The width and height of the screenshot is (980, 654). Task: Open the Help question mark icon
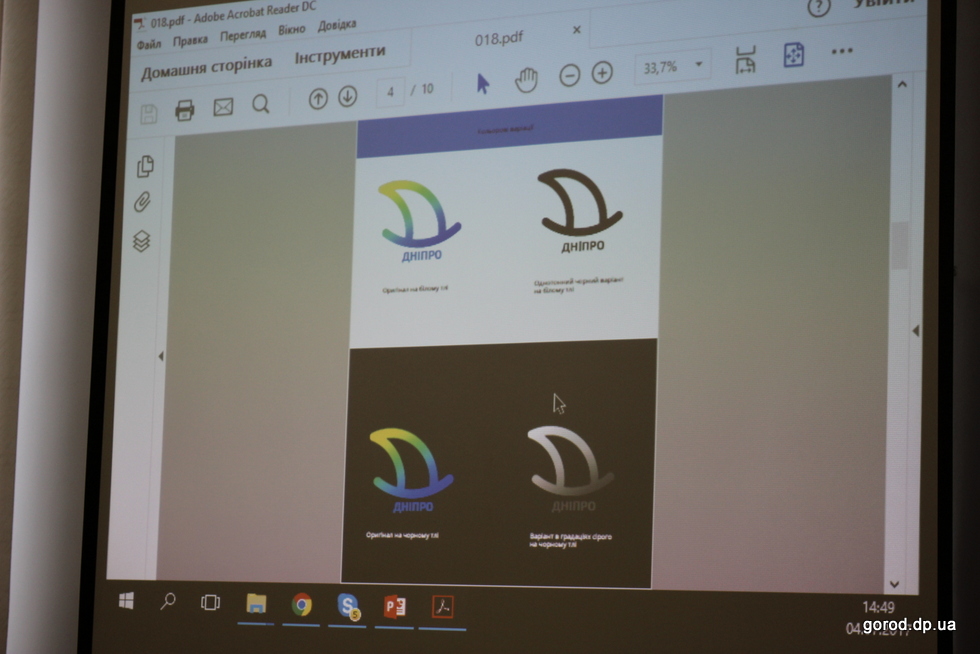(819, 8)
